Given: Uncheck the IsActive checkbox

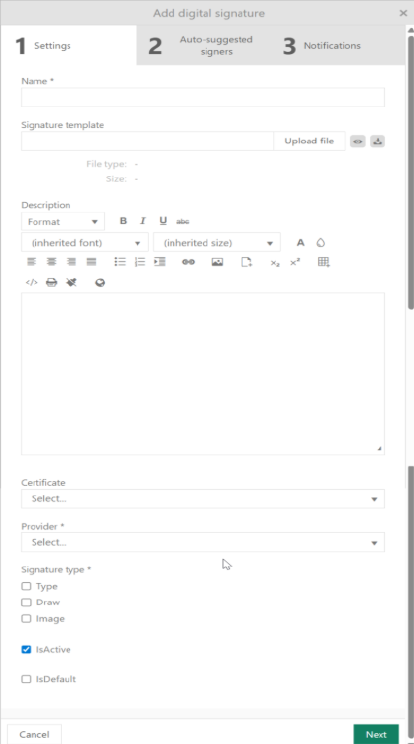Looking at the screenshot, I should [26, 650].
